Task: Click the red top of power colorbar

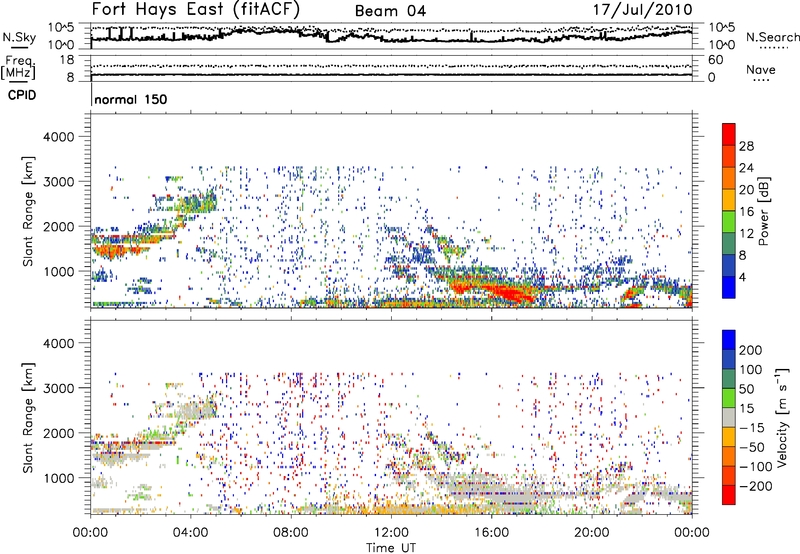Action: (x=729, y=134)
